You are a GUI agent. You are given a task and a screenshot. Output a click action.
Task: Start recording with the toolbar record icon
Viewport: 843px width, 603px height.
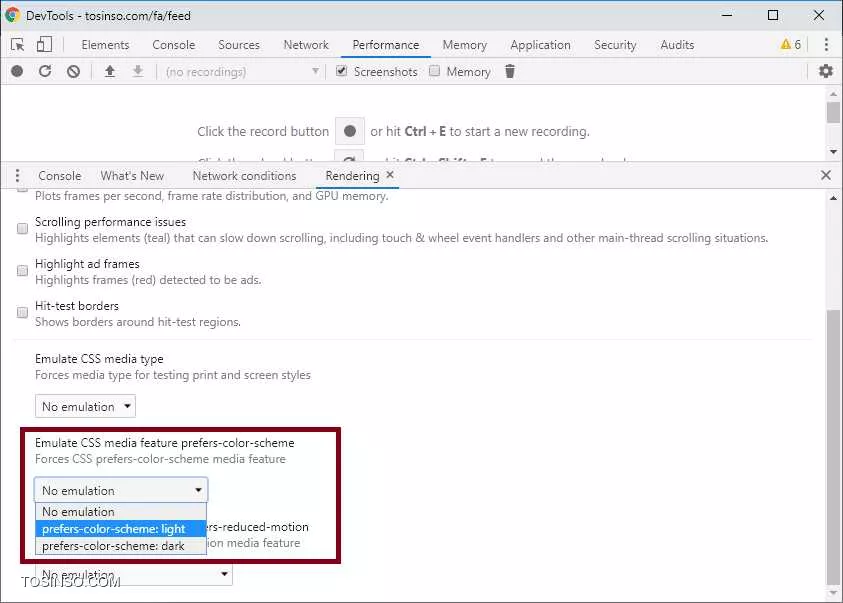click(x=17, y=71)
